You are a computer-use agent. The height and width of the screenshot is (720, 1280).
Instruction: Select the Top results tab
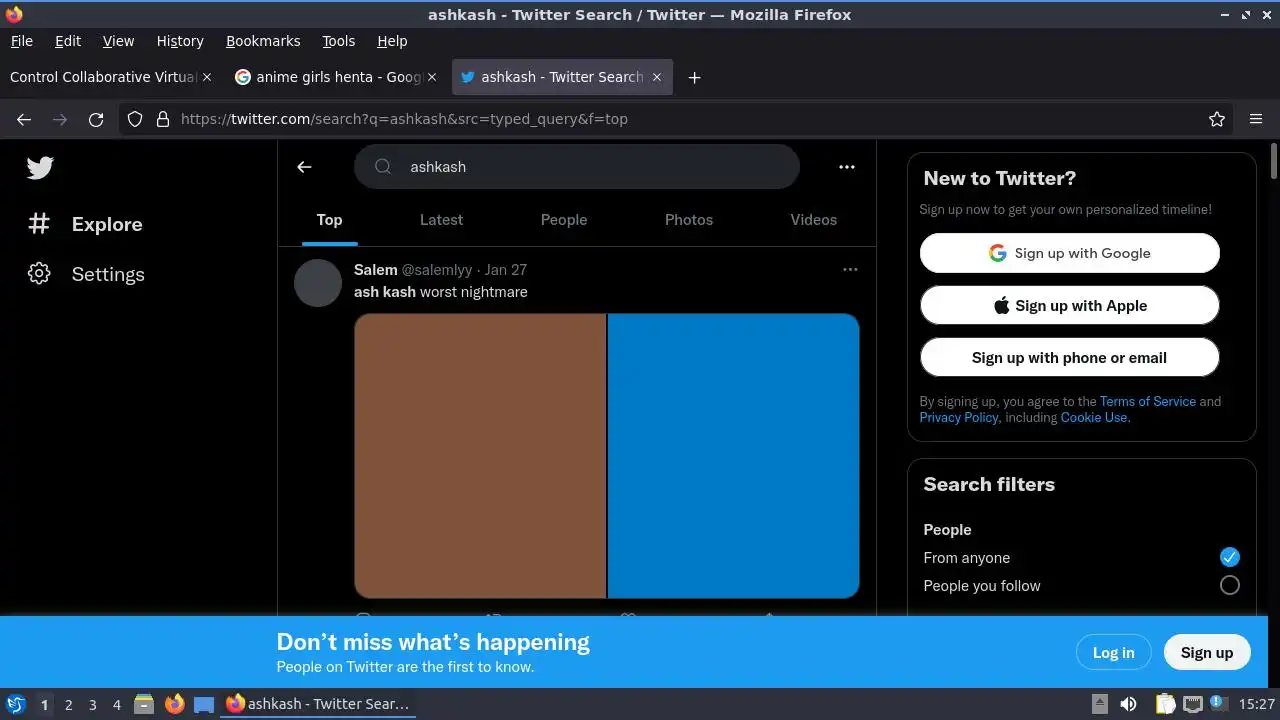pos(329,220)
